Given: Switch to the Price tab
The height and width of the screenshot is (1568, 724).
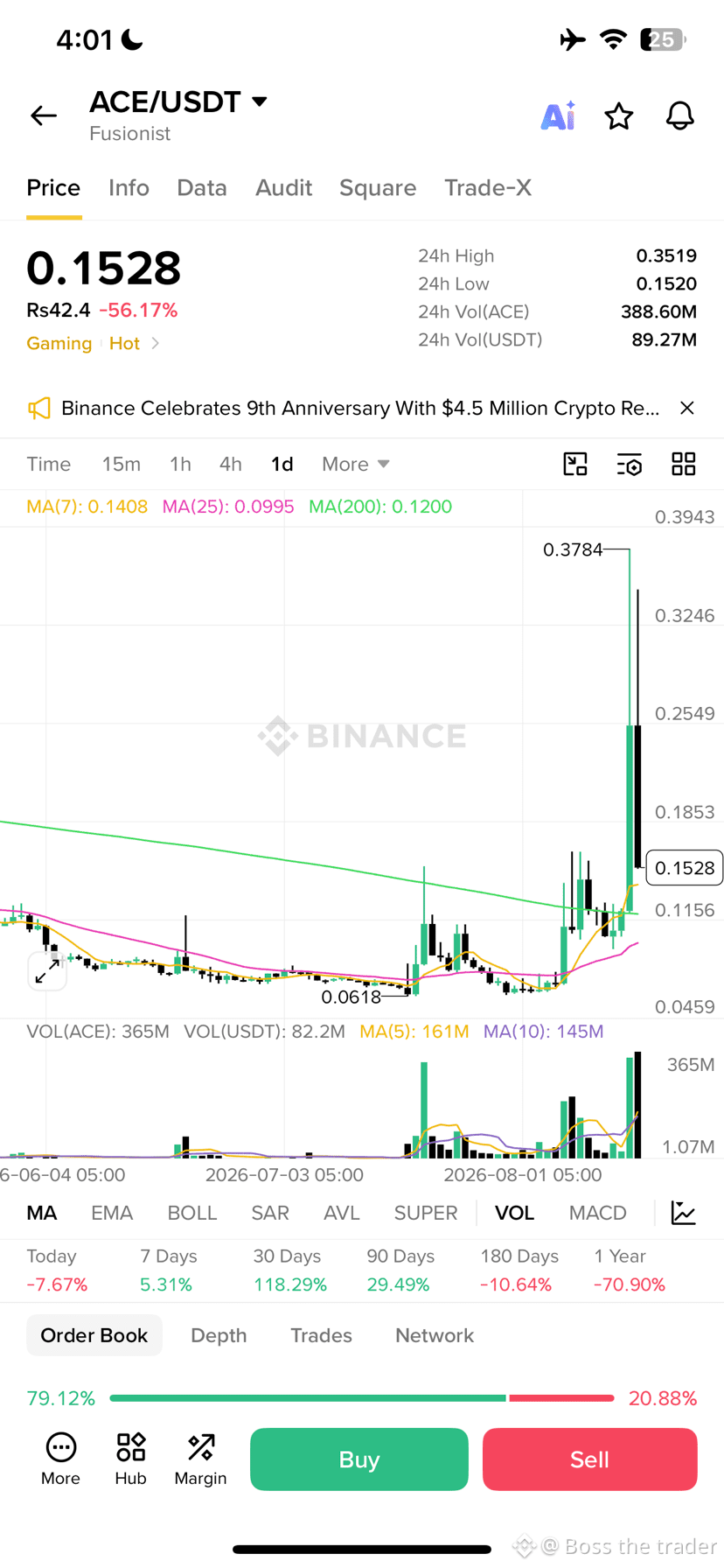Looking at the screenshot, I should (x=53, y=187).
